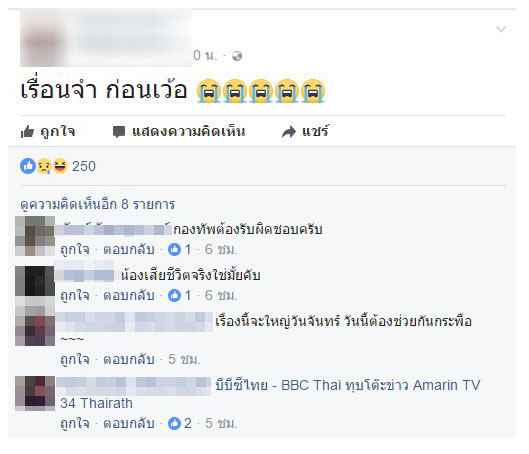The height and width of the screenshot is (454, 529).
Task: Click the avatar of the first commenter
Action: [x=35, y=236]
